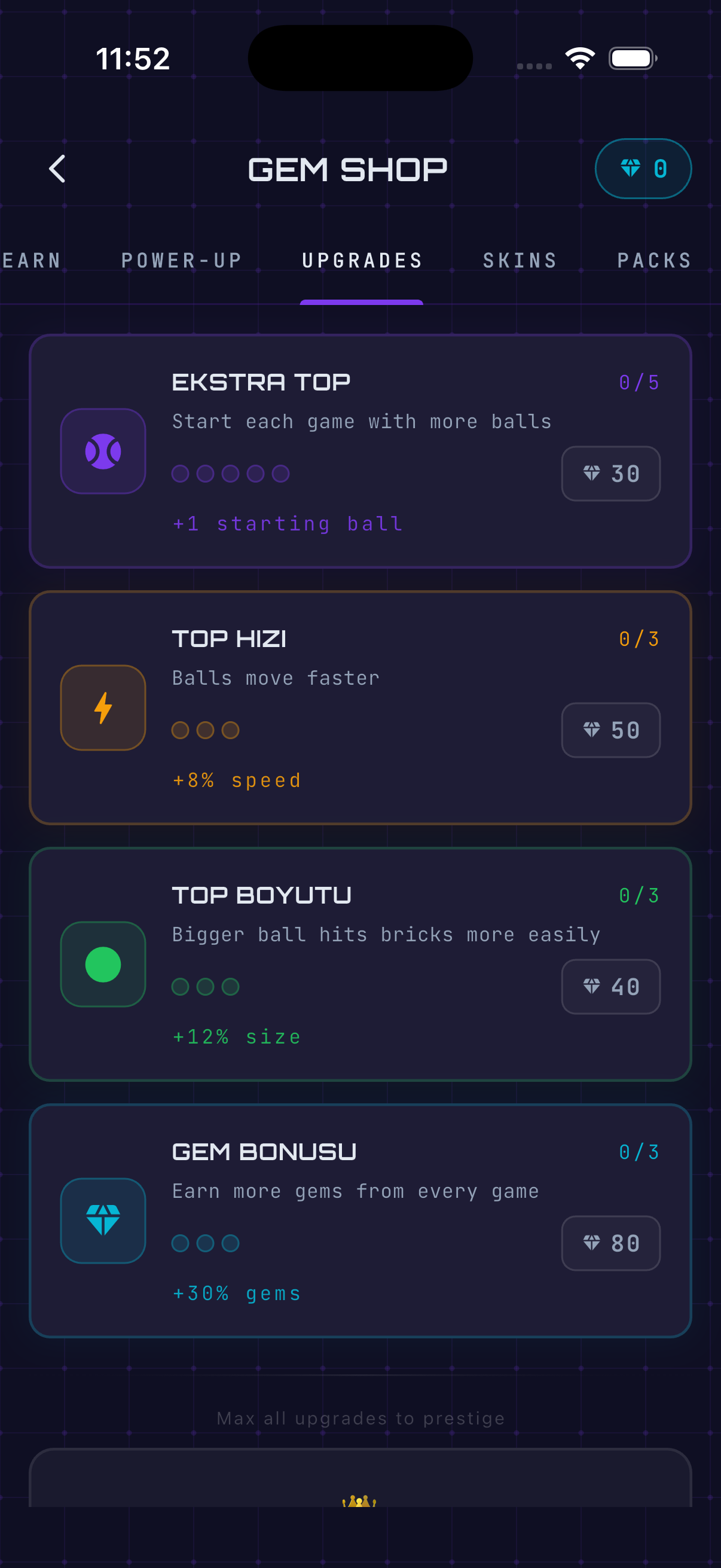
Task: Tap the Top Hizi upgrade card title
Action: pyautogui.click(x=229, y=639)
